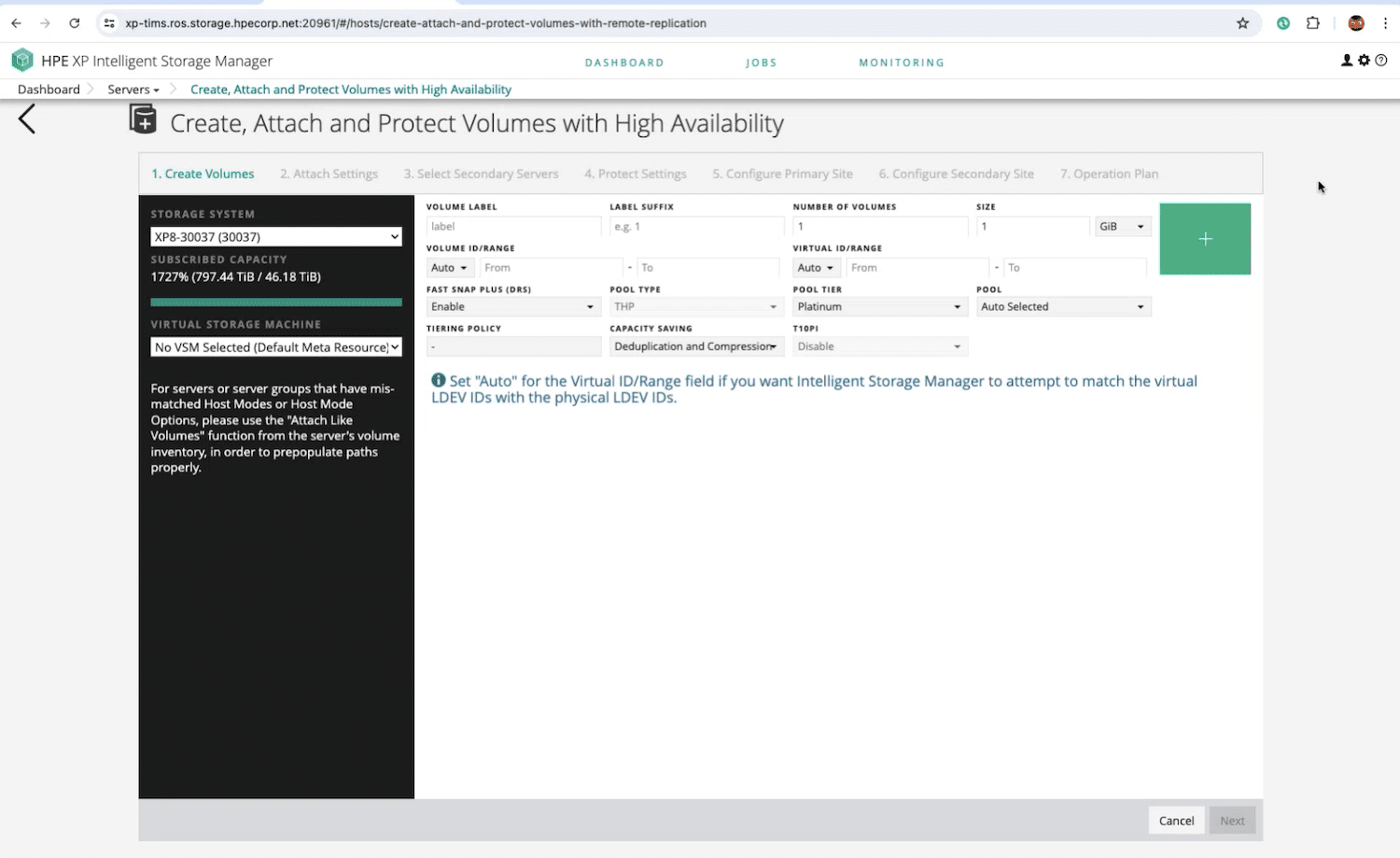Click the Next button
The image size is (1400, 858).
coord(1232,821)
